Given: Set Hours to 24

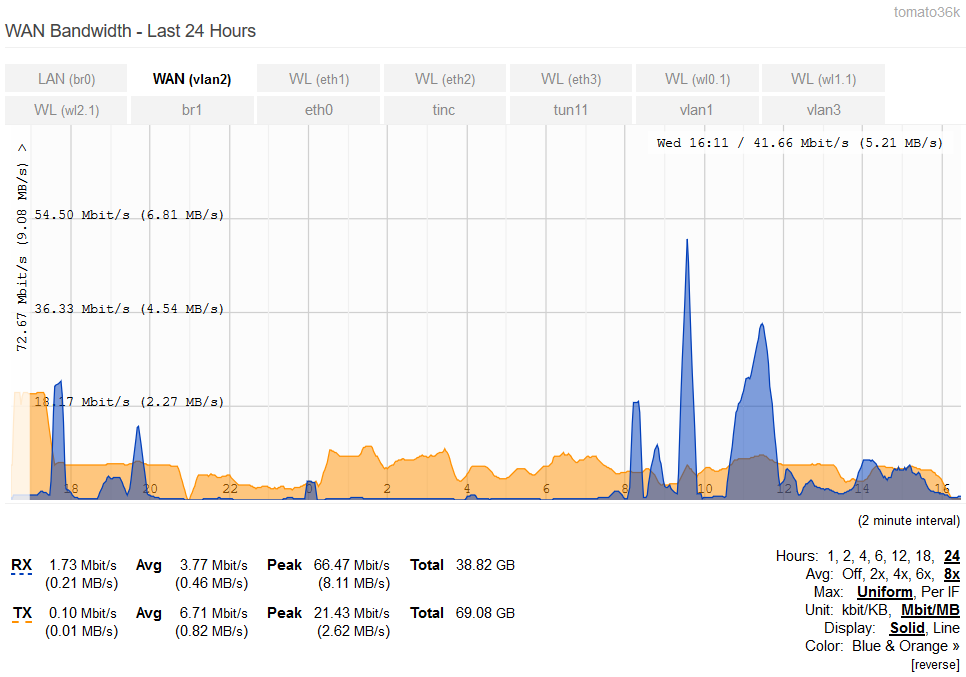Looking at the screenshot, I should click(x=952, y=556).
